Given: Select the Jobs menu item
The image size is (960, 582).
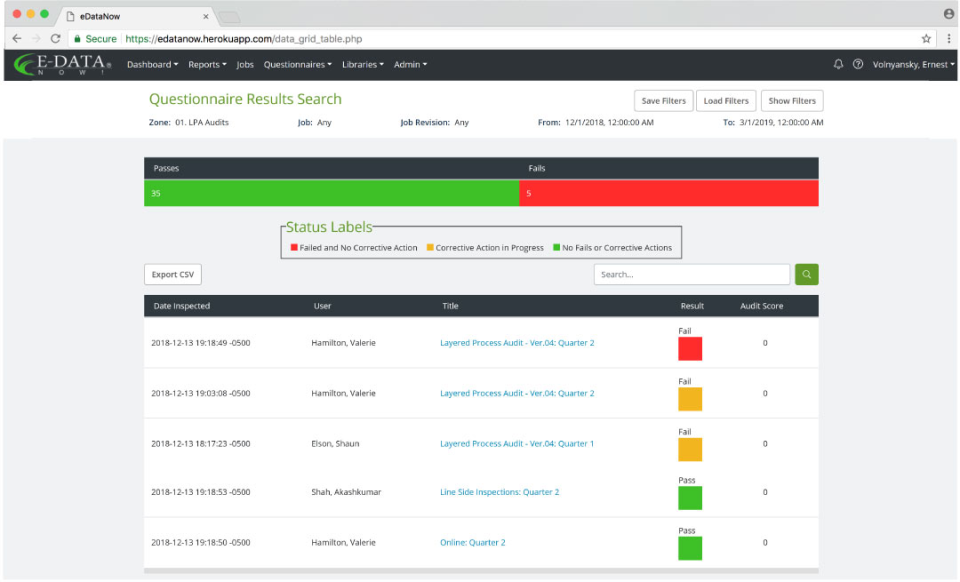Looking at the screenshot, I should [x=245, y=64].
